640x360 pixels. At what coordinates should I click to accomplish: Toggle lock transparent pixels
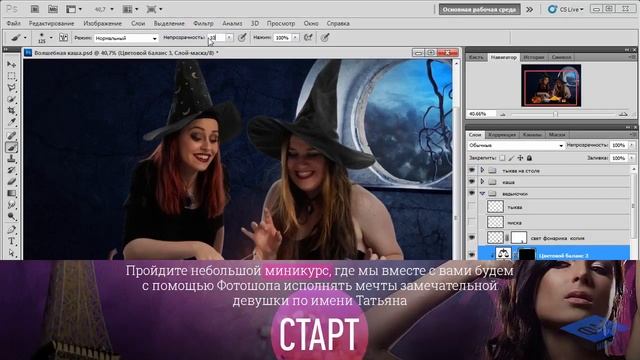[502, 158]
